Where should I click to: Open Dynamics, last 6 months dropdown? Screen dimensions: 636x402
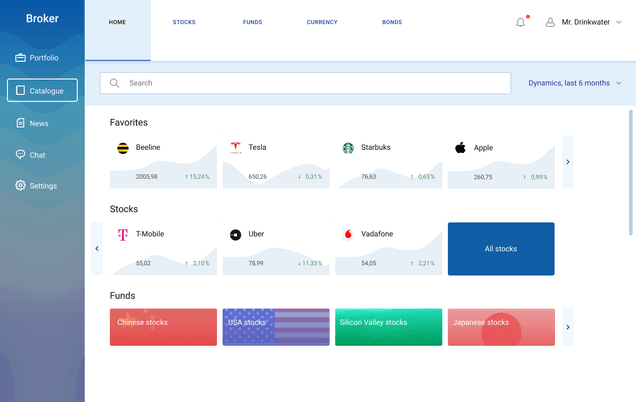[575, 83]
